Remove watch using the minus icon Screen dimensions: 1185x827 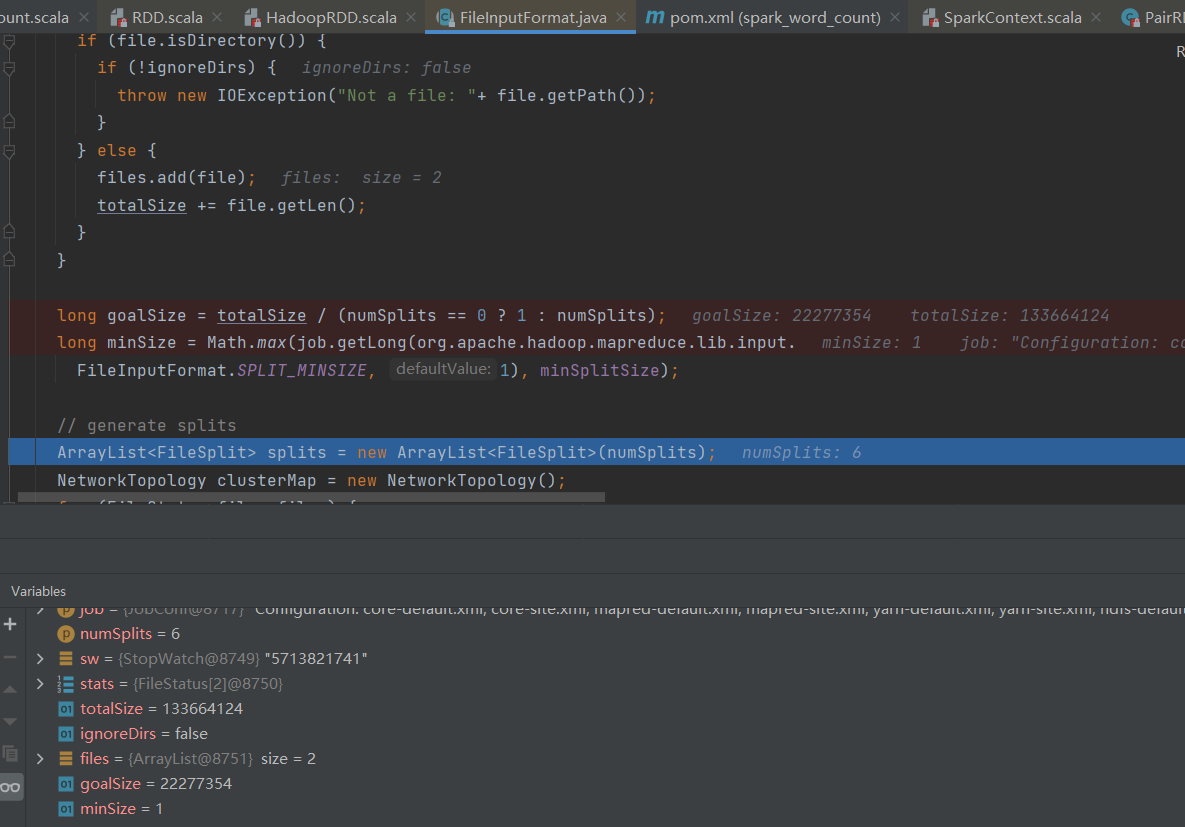pos(10,657)
